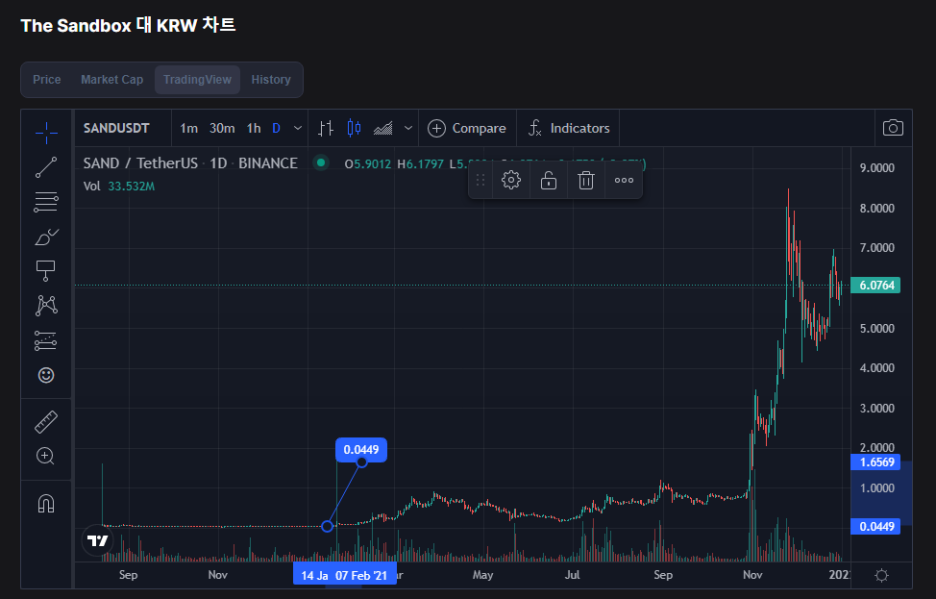Take a chart snapshot with camera icon
936x599 pixels.
point(892,128)
